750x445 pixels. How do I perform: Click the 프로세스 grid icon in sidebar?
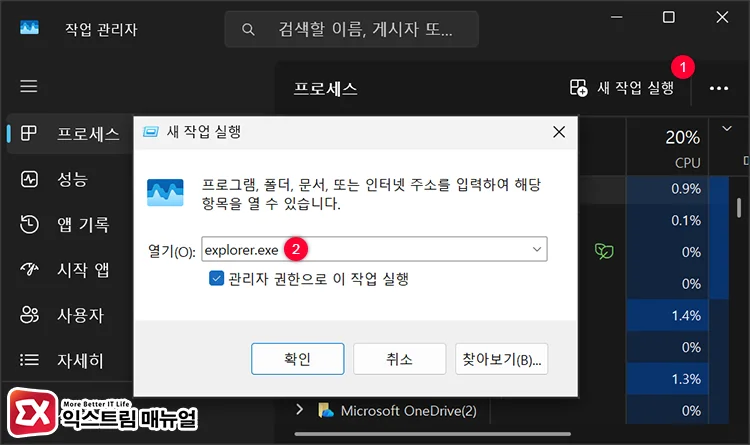coord(29,133)
